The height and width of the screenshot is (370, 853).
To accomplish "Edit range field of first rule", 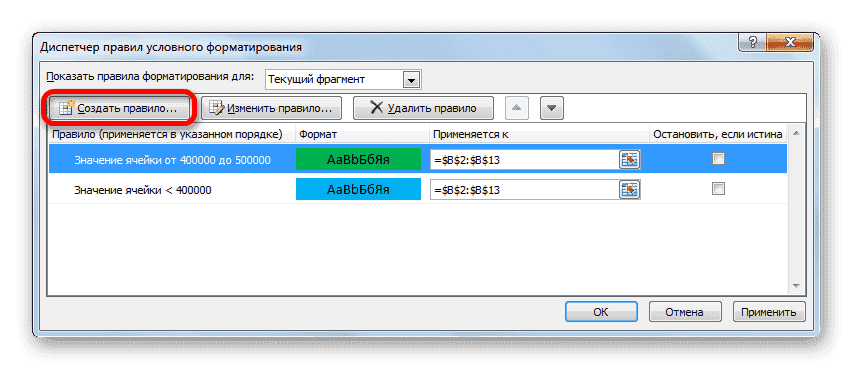I will (x=524, y=159).
